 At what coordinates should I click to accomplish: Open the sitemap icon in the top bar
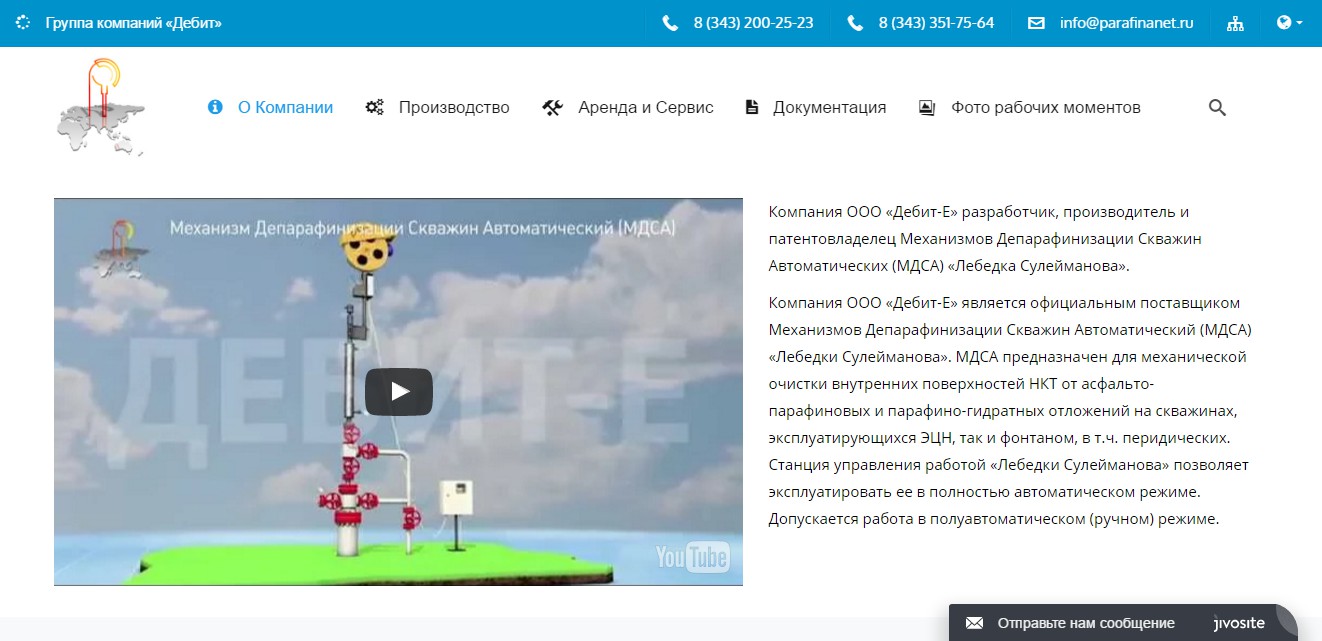point(1236,23)
